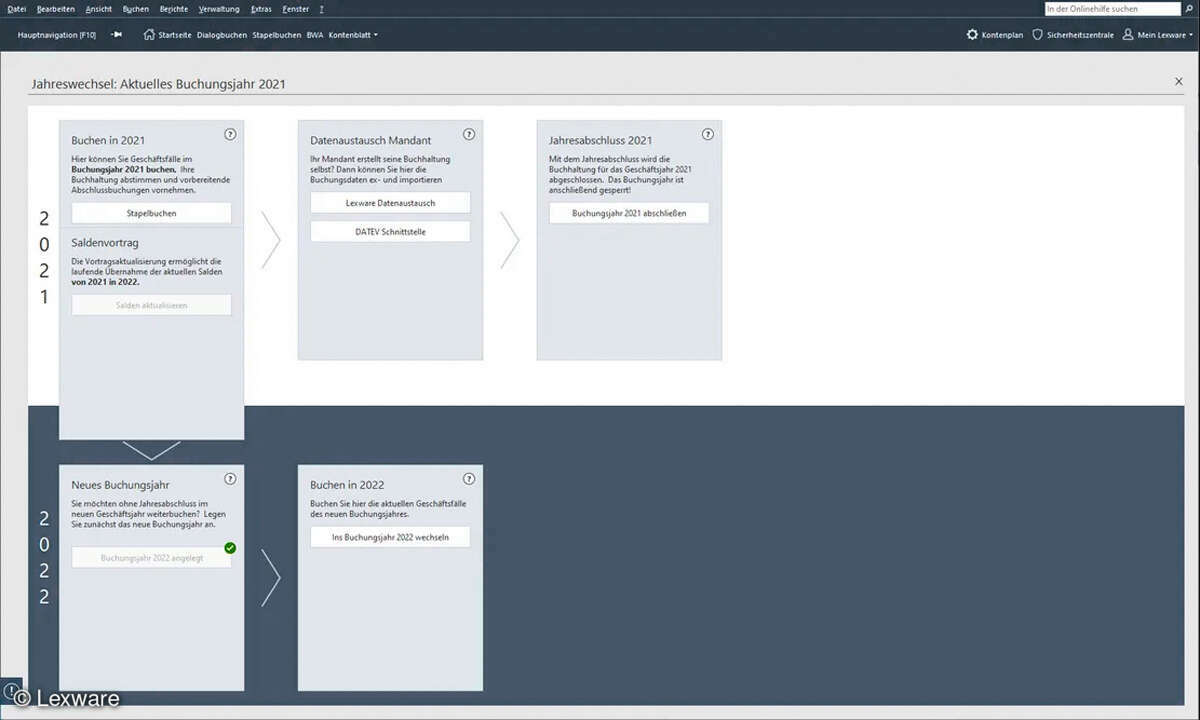Click the Sicherheitszentrale shield icon
1200x720 pixels.
click(x=1037, y=34)
